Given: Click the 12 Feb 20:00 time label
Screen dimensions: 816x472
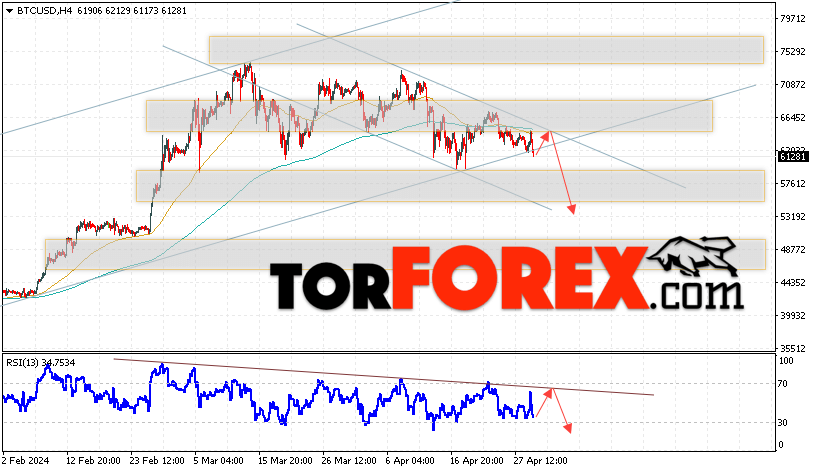Looking at the screenshot, I should 93,461.
